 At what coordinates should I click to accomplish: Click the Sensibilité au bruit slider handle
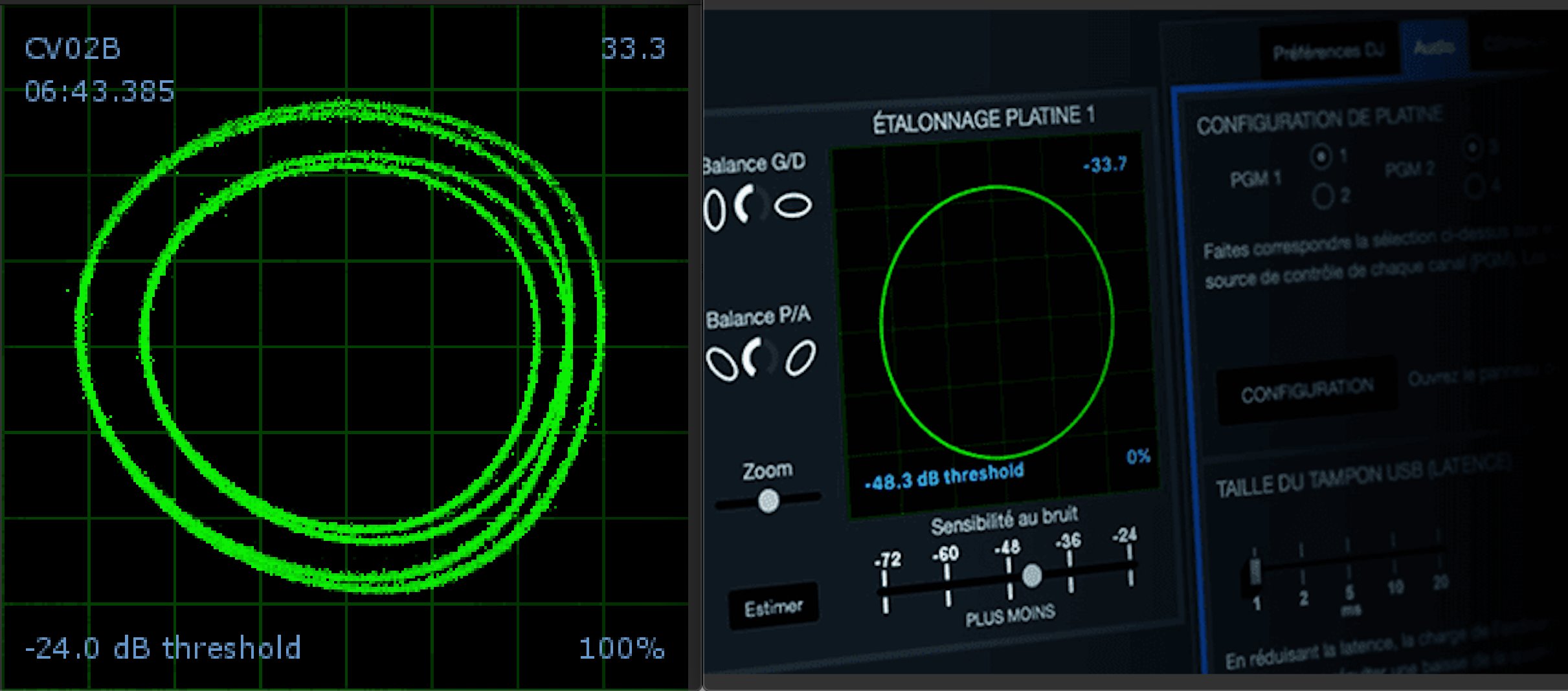(1032, 575)
